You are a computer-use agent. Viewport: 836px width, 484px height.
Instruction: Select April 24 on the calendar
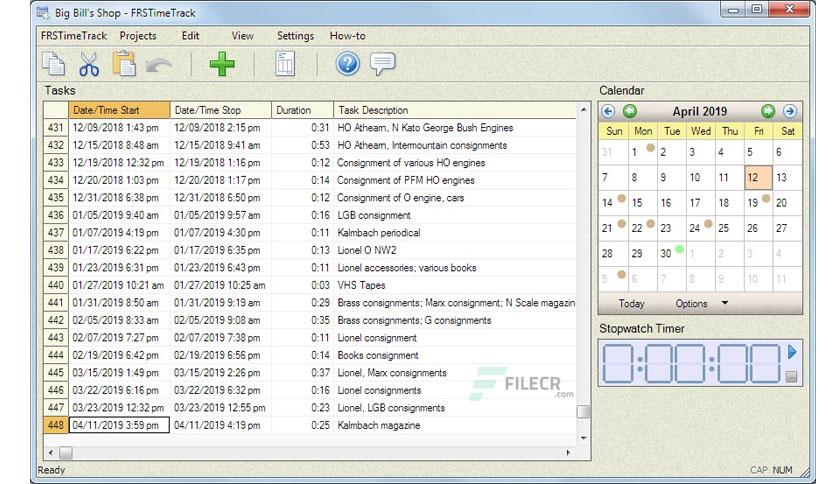(x=700, y=228)
